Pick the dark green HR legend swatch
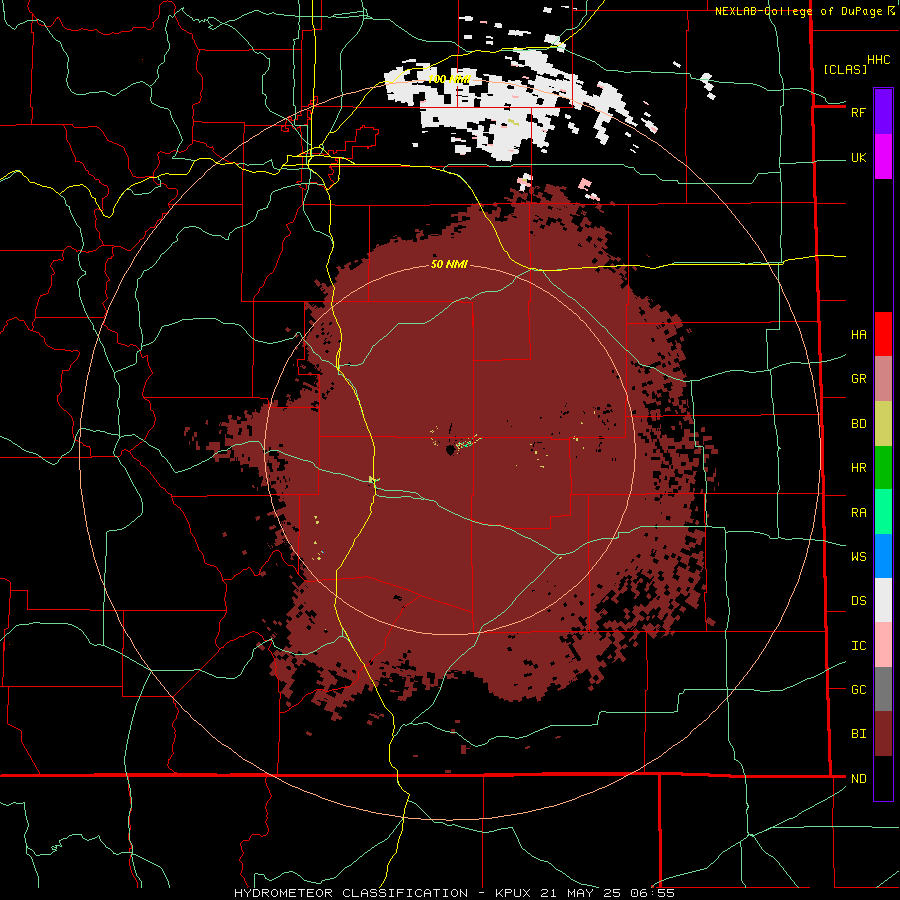The height and width of the screenshot is (900, 900). coord(883,467)
